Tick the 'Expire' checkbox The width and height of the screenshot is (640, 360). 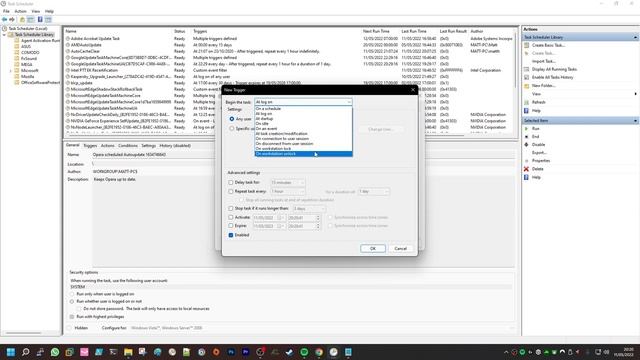coord(231,226)
